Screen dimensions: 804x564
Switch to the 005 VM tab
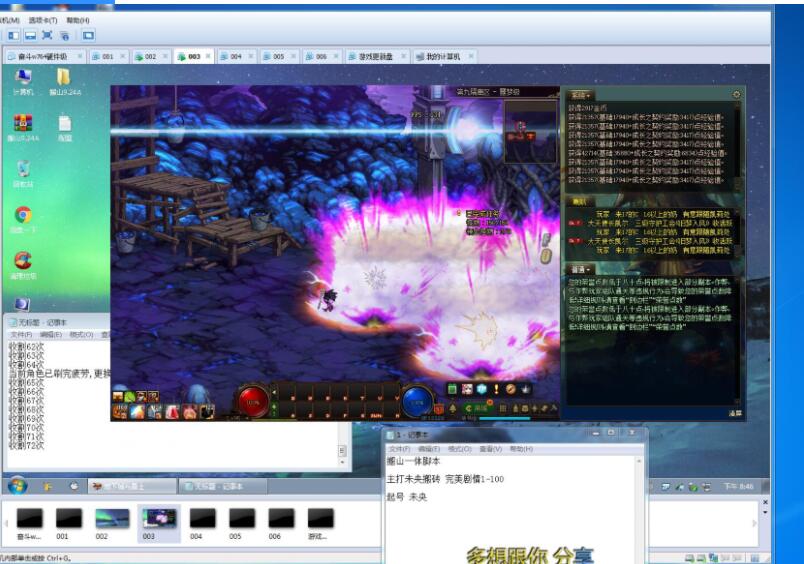pos(278,56)
